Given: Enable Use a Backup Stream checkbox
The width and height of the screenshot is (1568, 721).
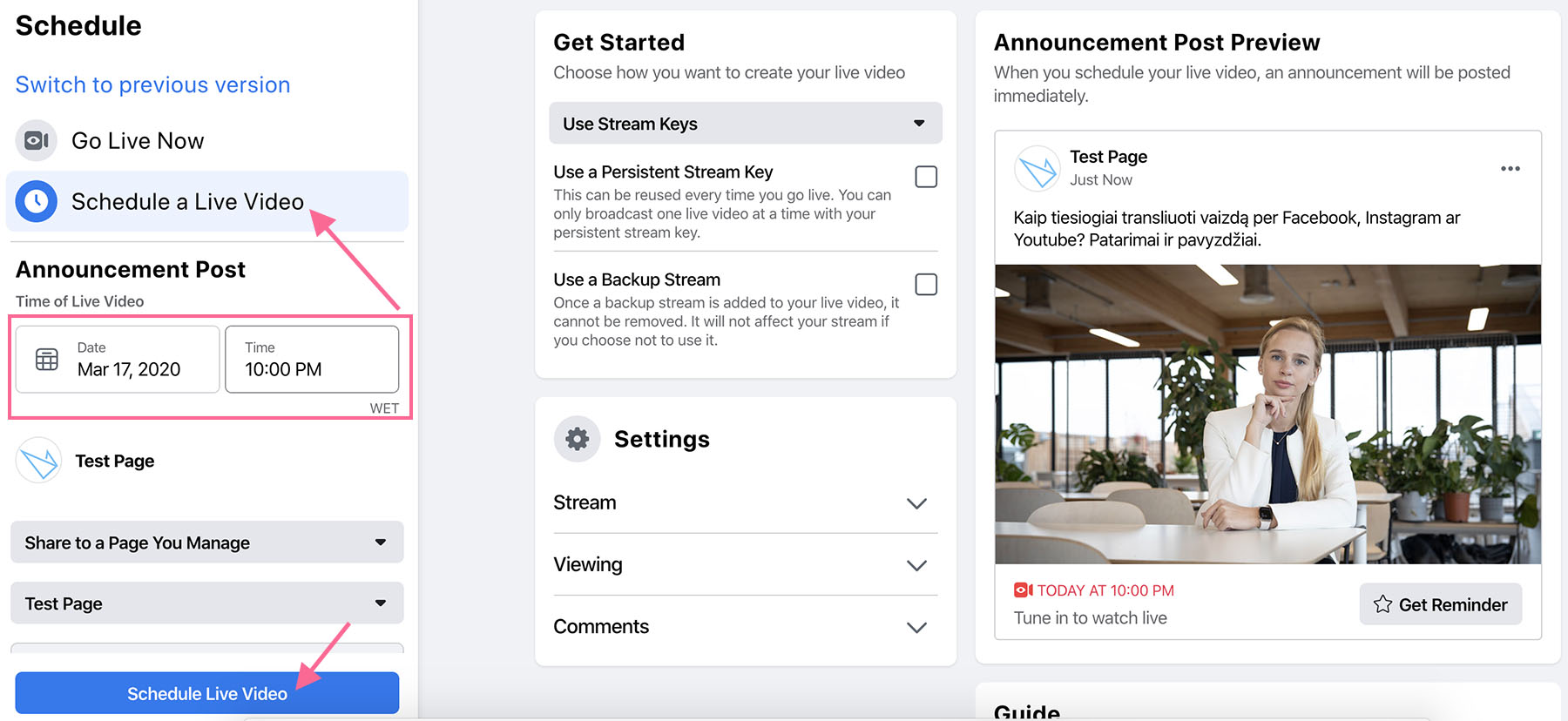Looking at the screenshot, I should (926, 285).
